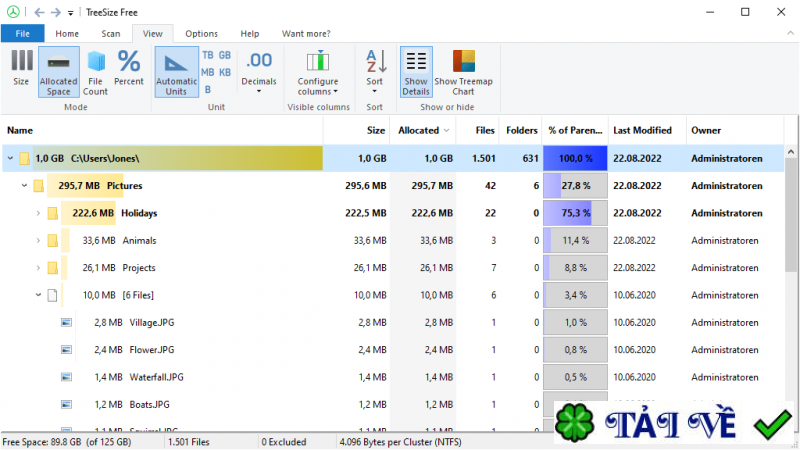Select Allocated Space mode

[x=59, y=71]
